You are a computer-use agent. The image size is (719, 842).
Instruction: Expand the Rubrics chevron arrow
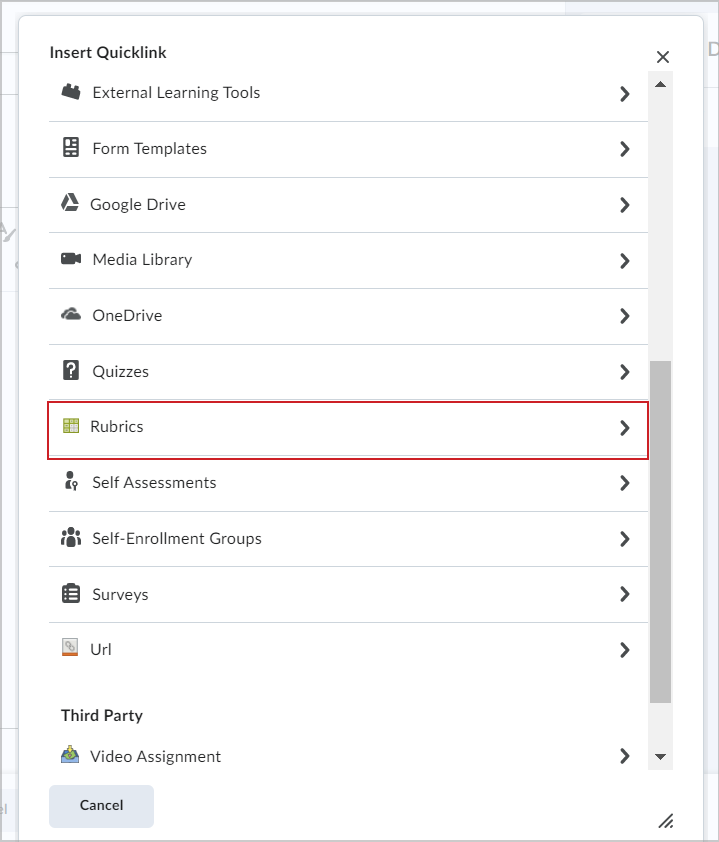tap(624, 428)
